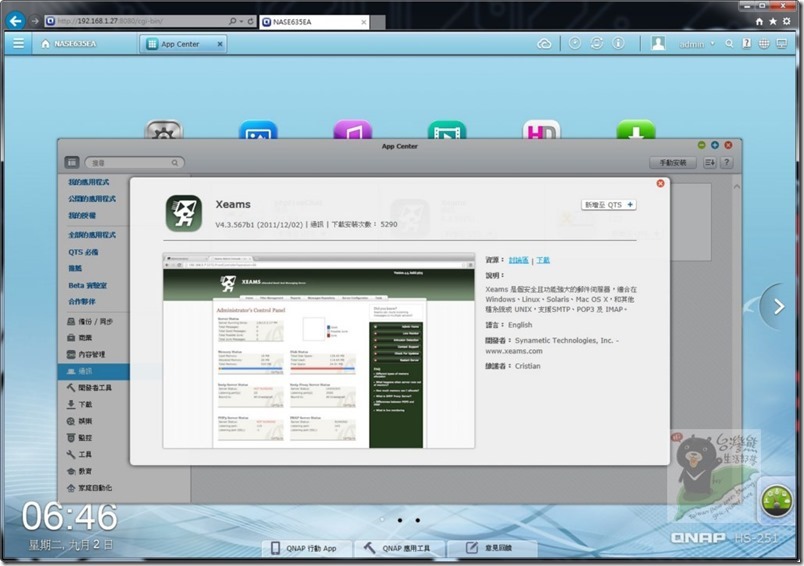Open the Download Station desktop icon

pyautogui.click(x=636, y=130)
